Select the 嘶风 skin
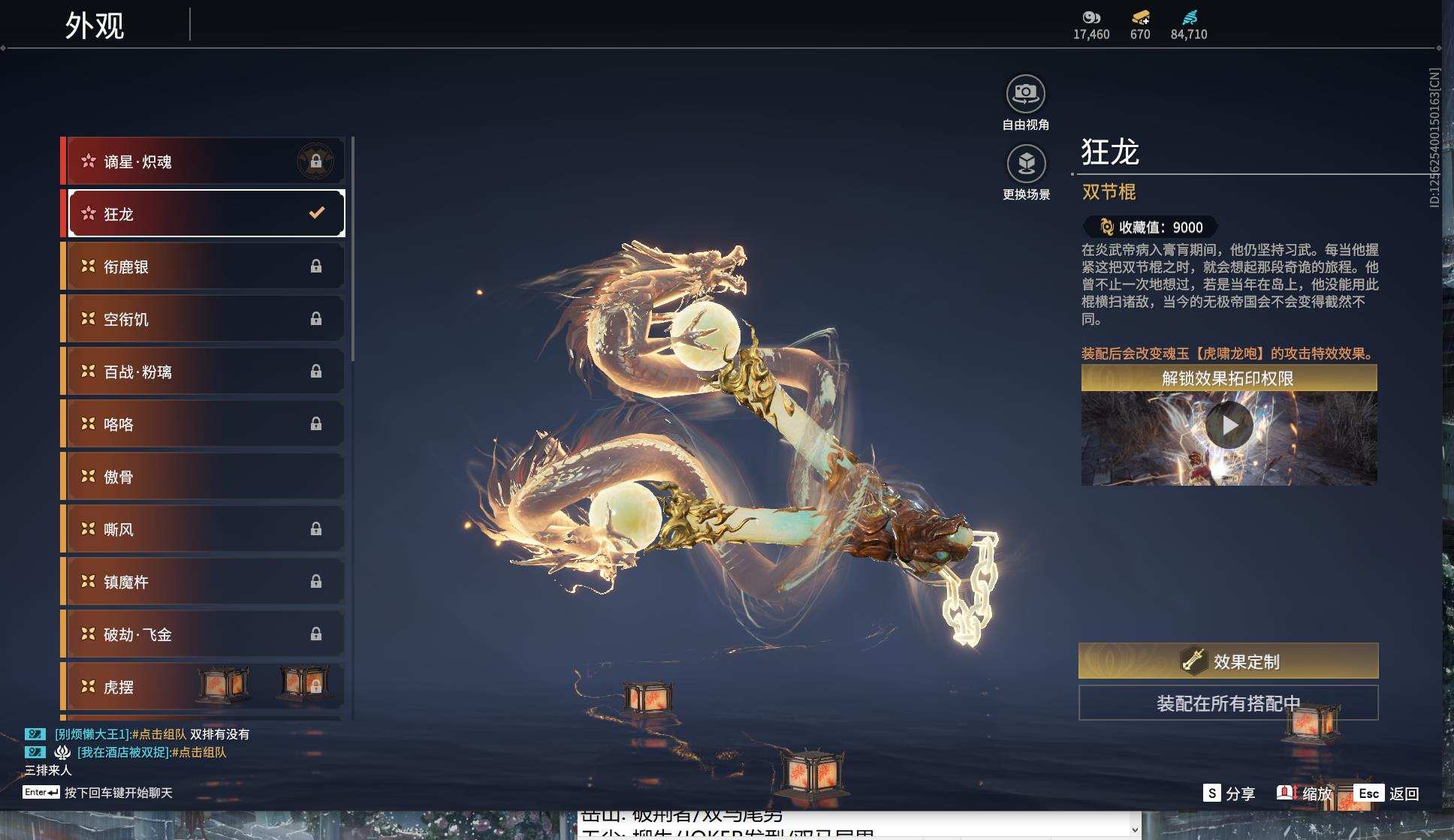 (203, 528)
